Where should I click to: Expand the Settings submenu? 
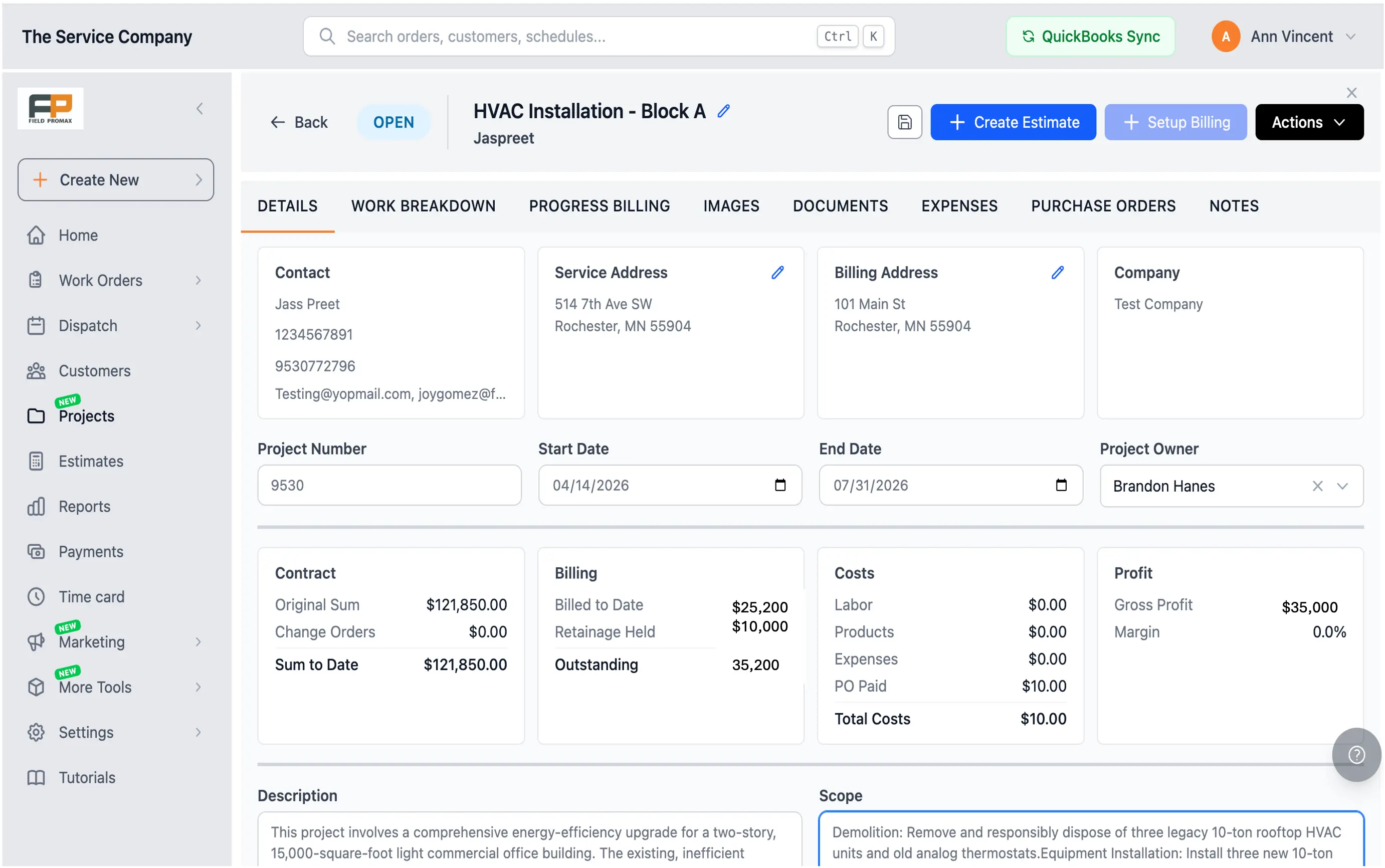coord(198,732)
